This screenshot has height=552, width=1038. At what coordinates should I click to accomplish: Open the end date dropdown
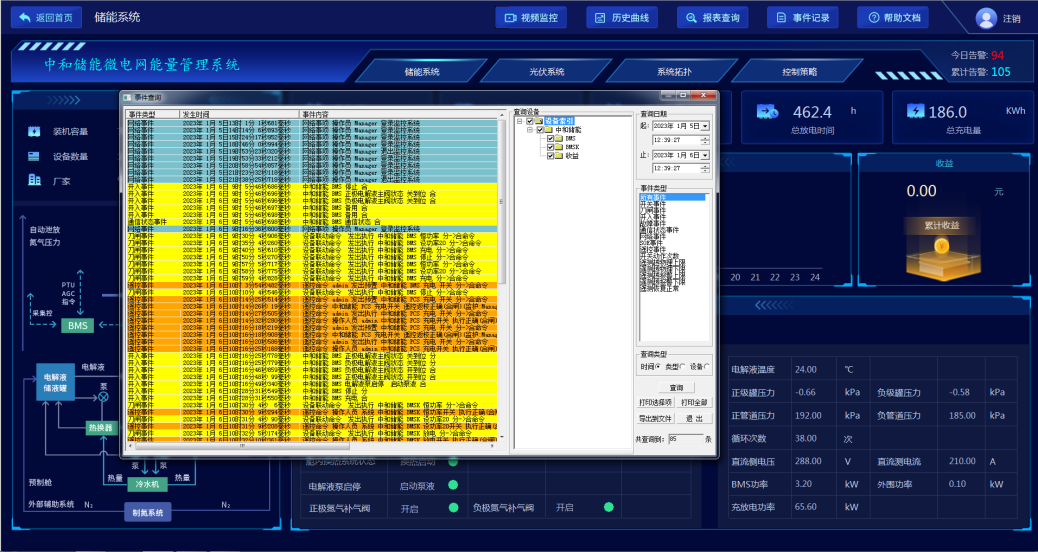click(x=706, y=155)
